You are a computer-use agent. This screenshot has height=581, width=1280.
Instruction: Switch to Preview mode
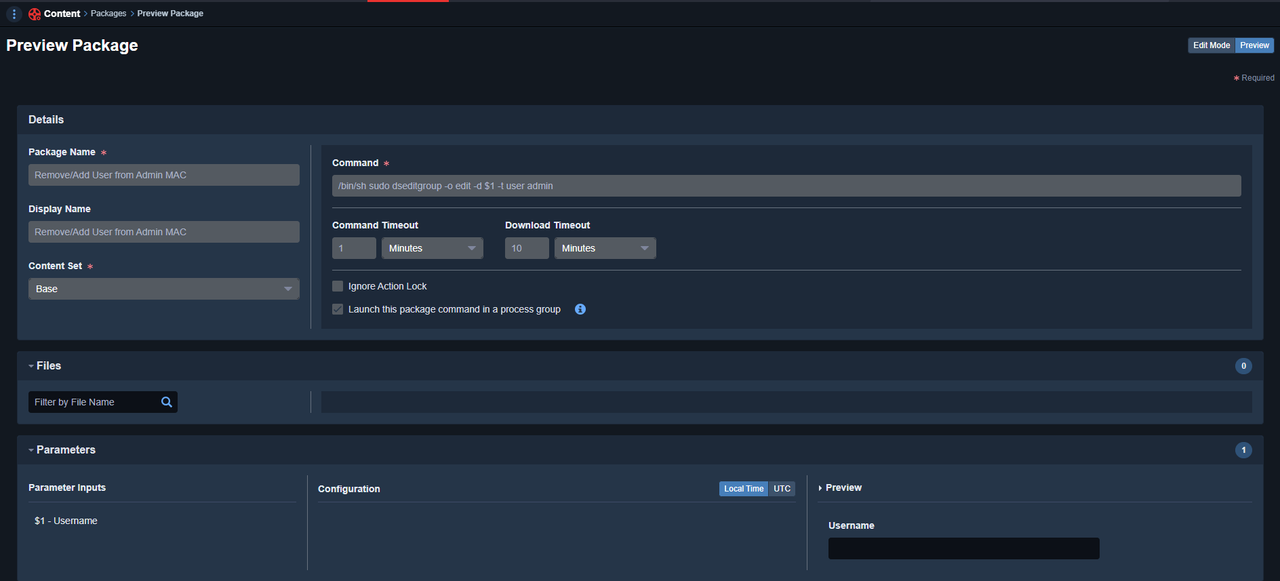1254,45
